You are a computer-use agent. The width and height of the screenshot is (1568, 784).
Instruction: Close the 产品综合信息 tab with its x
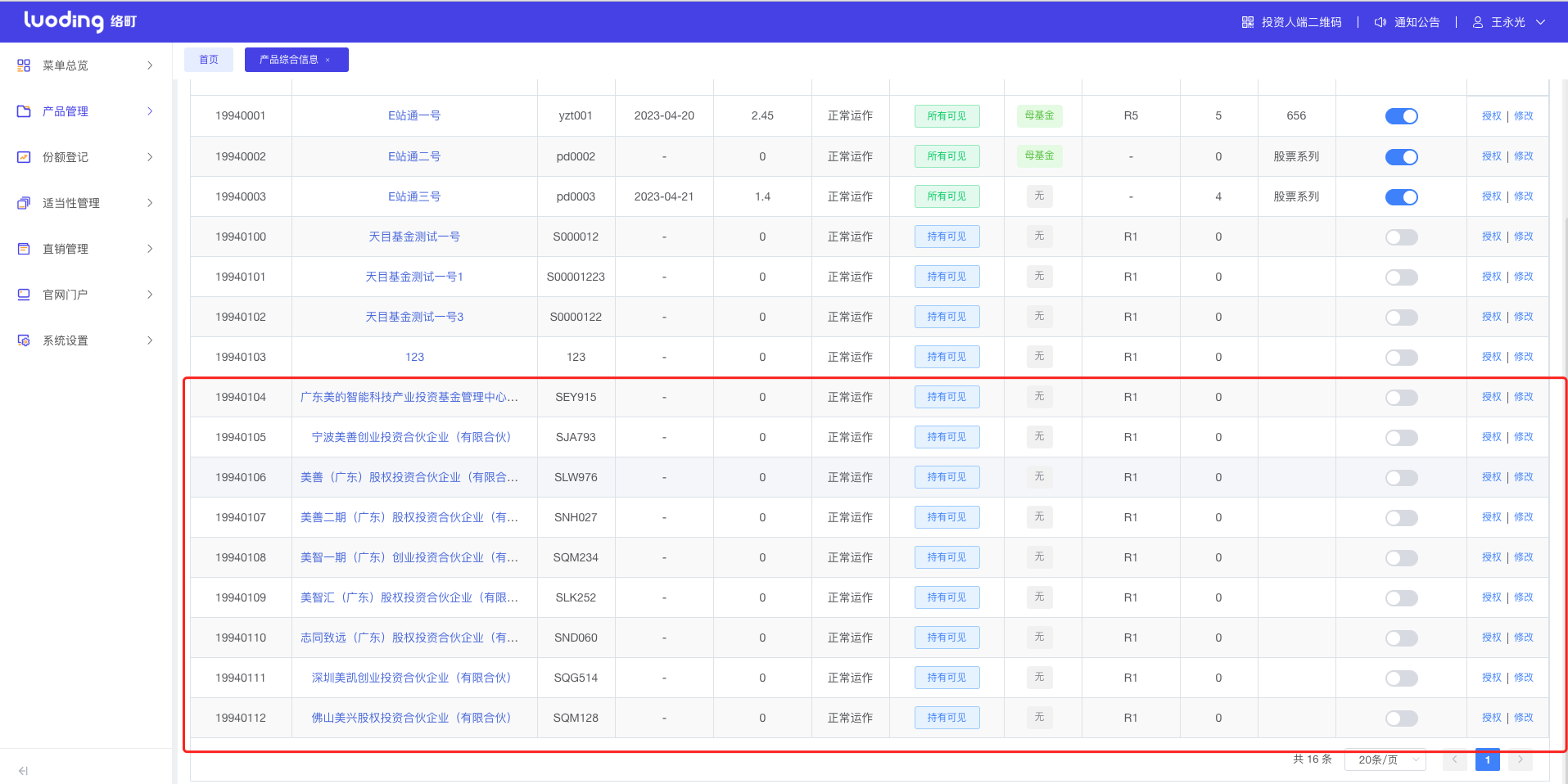[x=328, y=60]
